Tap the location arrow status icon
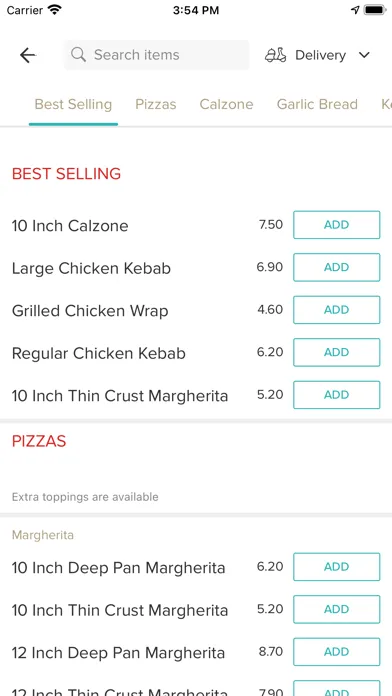The height and width of the screenshot is (696, 392). pos(355,10)
